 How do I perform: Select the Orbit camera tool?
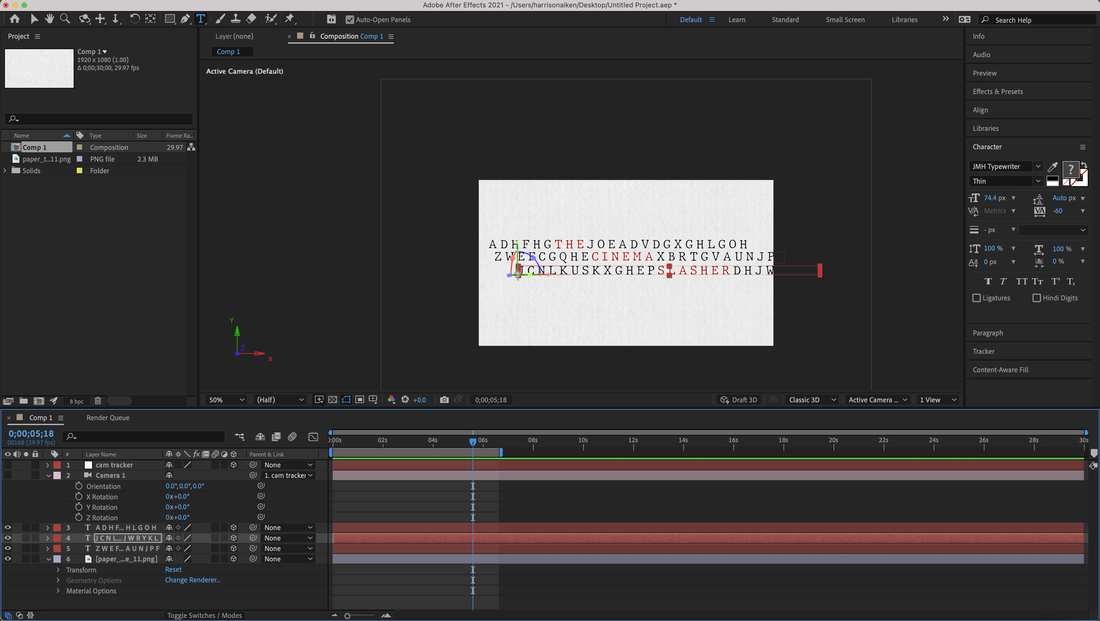(84, 19)
